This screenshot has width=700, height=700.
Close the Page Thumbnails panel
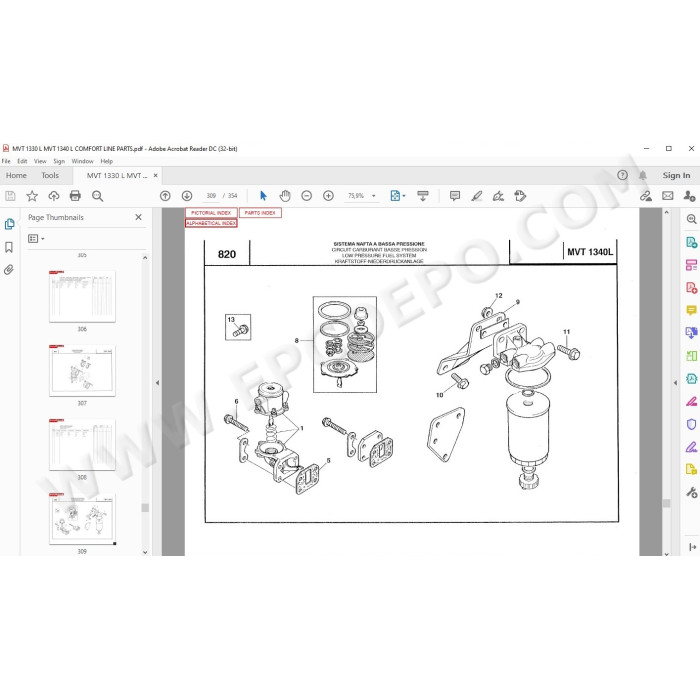point(138,217)
